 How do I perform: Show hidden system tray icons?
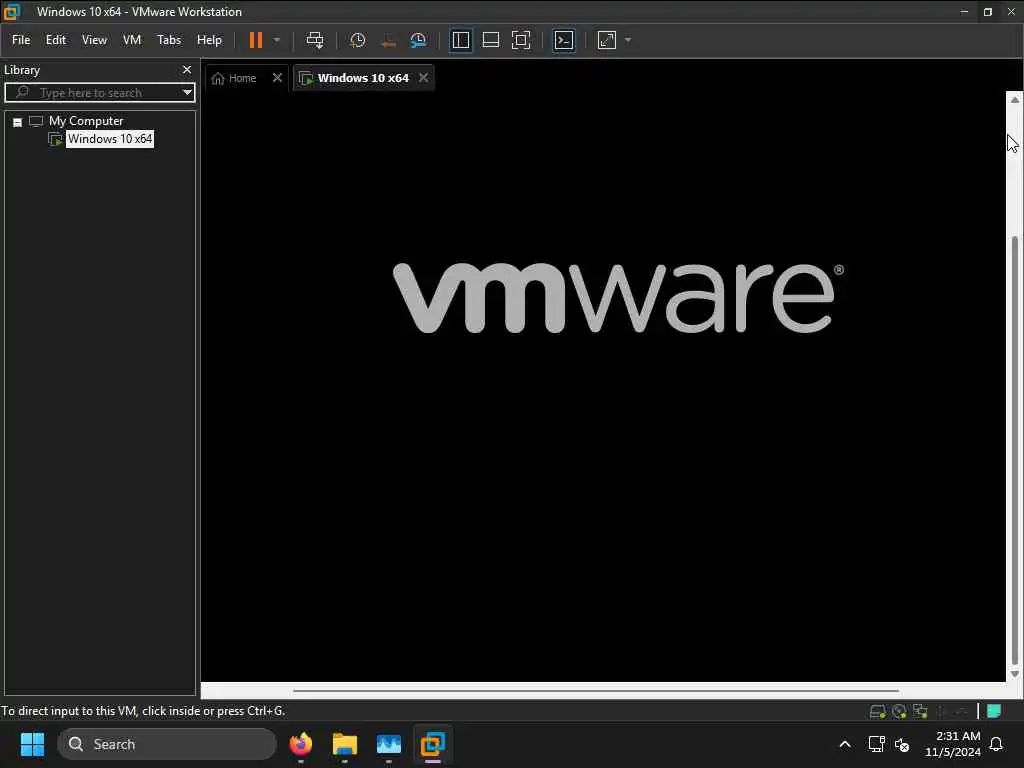(x=844, y=744)
